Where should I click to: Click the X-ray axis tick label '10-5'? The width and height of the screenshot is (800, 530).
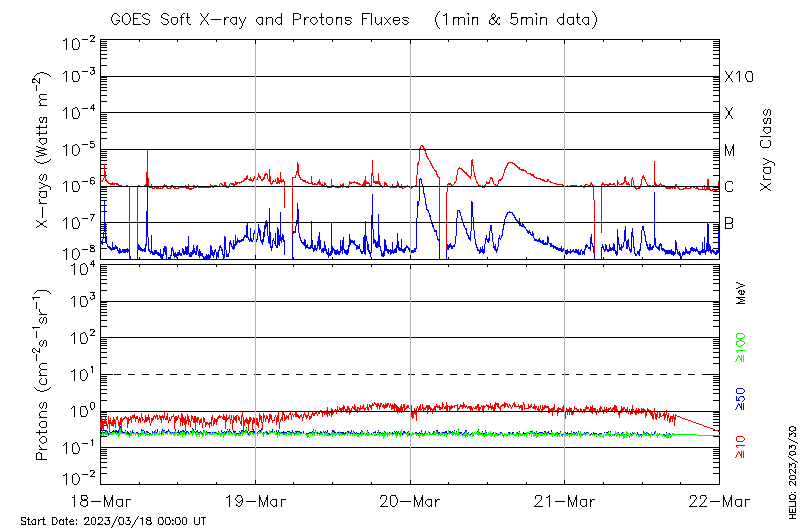pos(79,149)
